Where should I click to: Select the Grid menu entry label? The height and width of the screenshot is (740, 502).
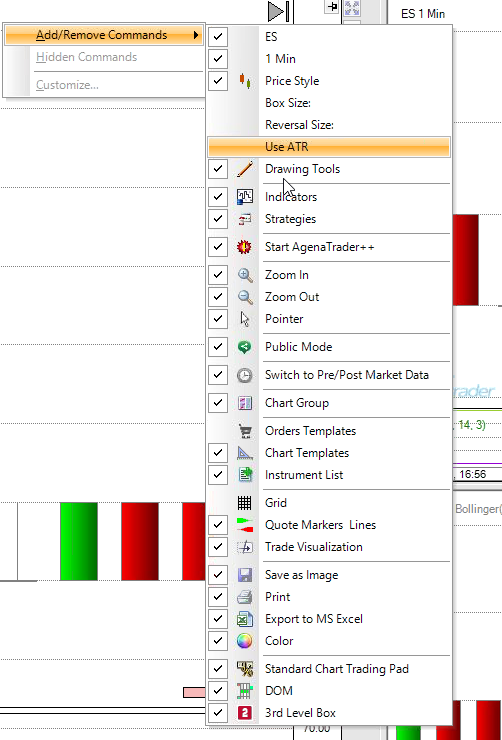tap(276, 503)
